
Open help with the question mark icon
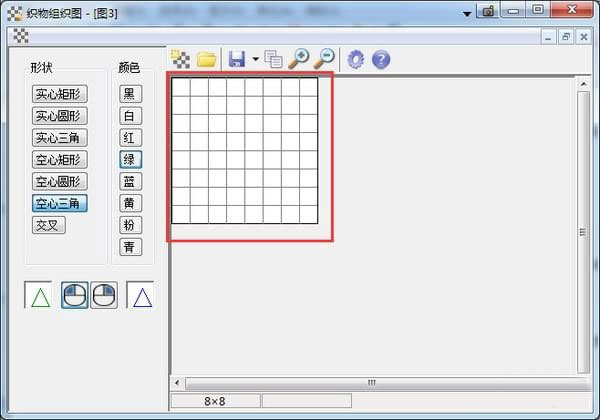pyautogui.click(x=381, y=60)
